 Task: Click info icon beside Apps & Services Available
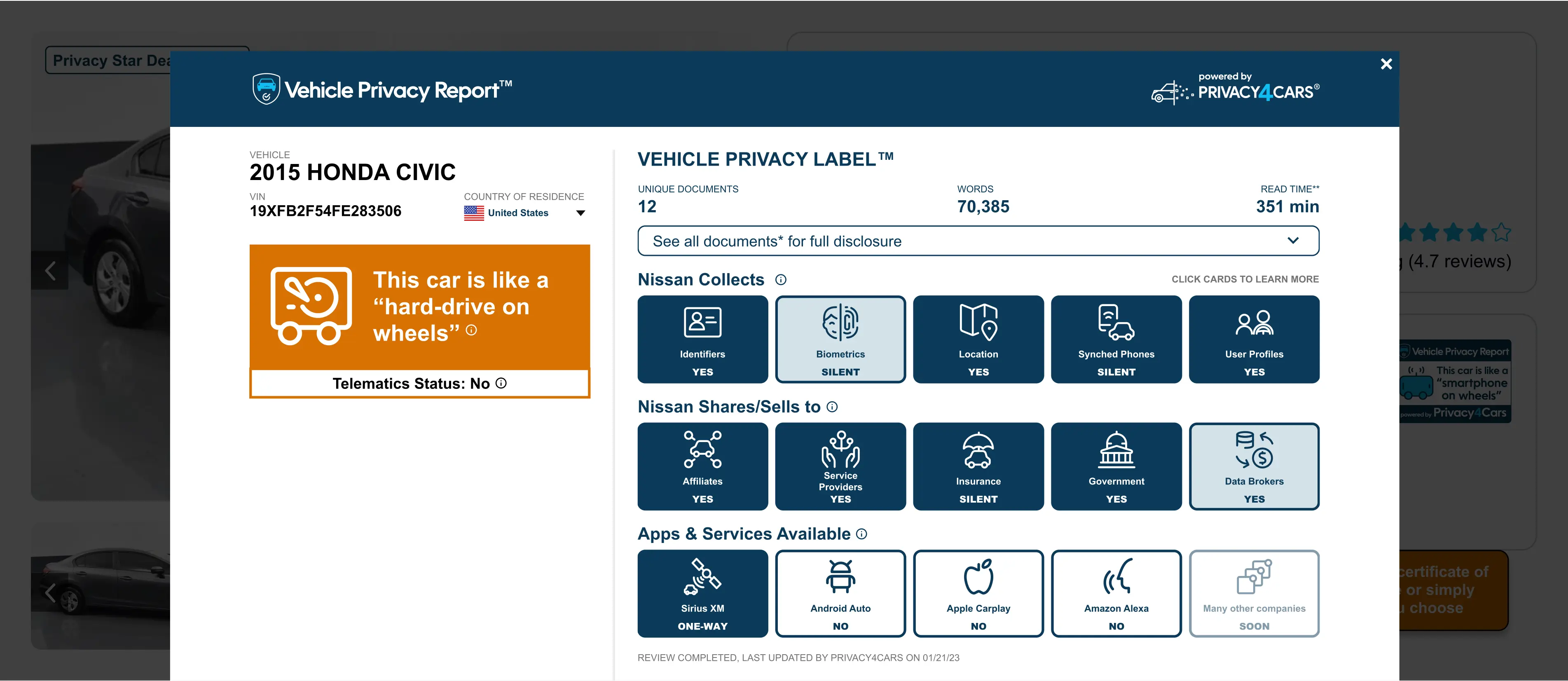(861, 534)
